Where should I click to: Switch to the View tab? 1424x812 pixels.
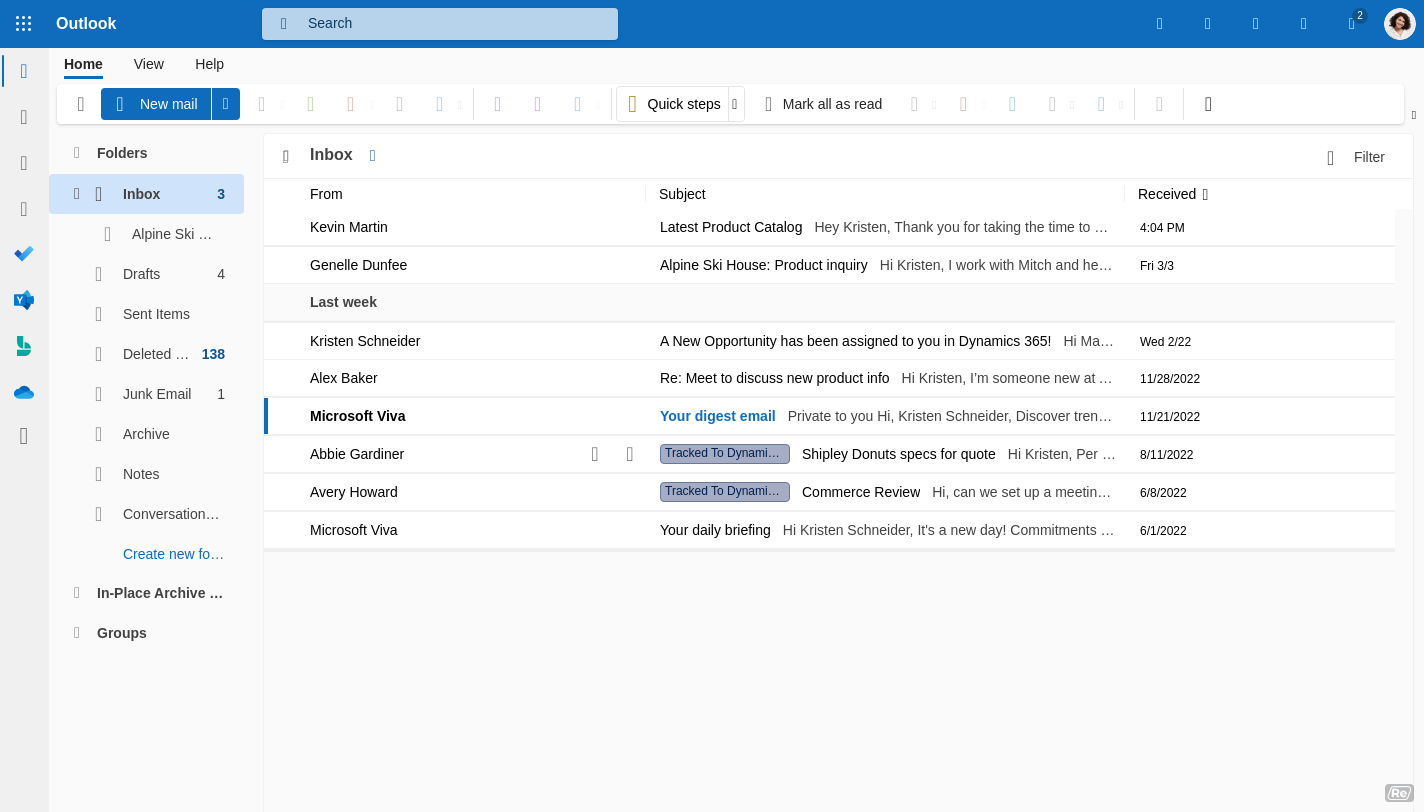[x=148, y=63]
